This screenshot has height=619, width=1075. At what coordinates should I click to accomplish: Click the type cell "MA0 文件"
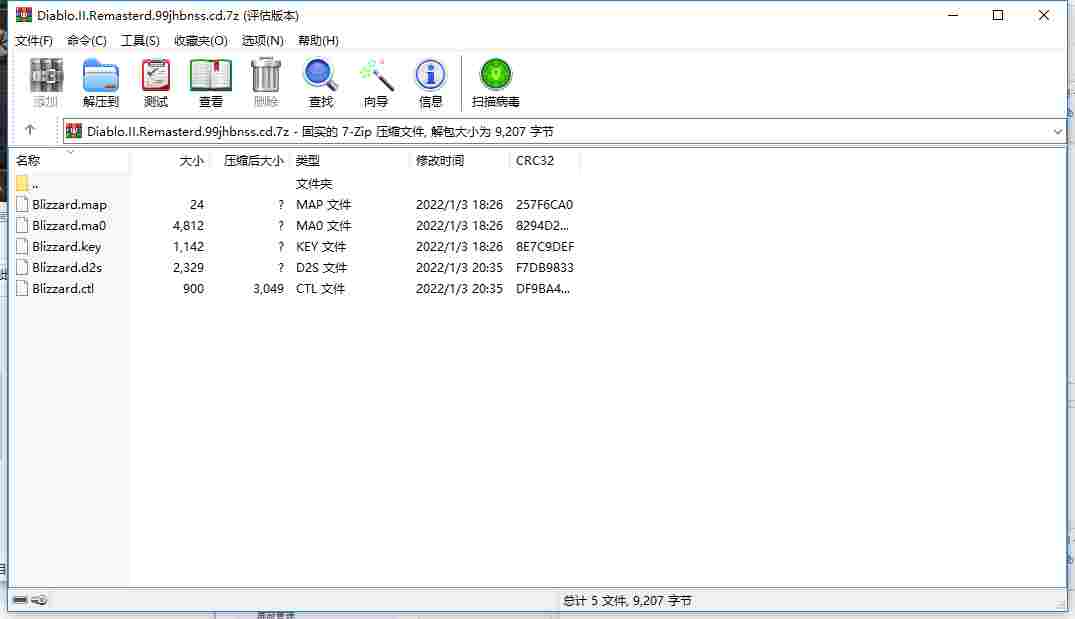324,226
